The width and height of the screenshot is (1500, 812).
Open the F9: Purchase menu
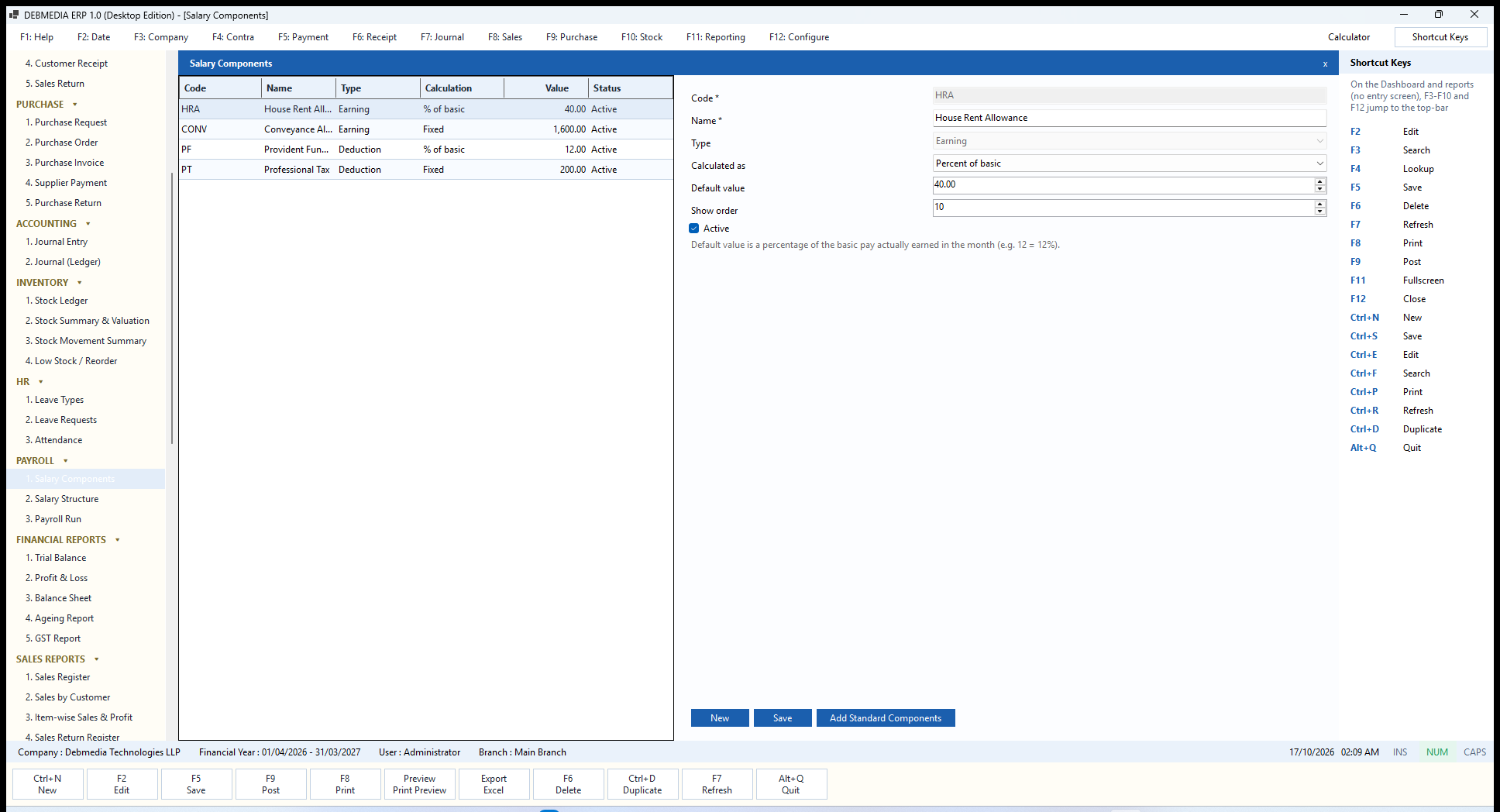coord(572,37)
